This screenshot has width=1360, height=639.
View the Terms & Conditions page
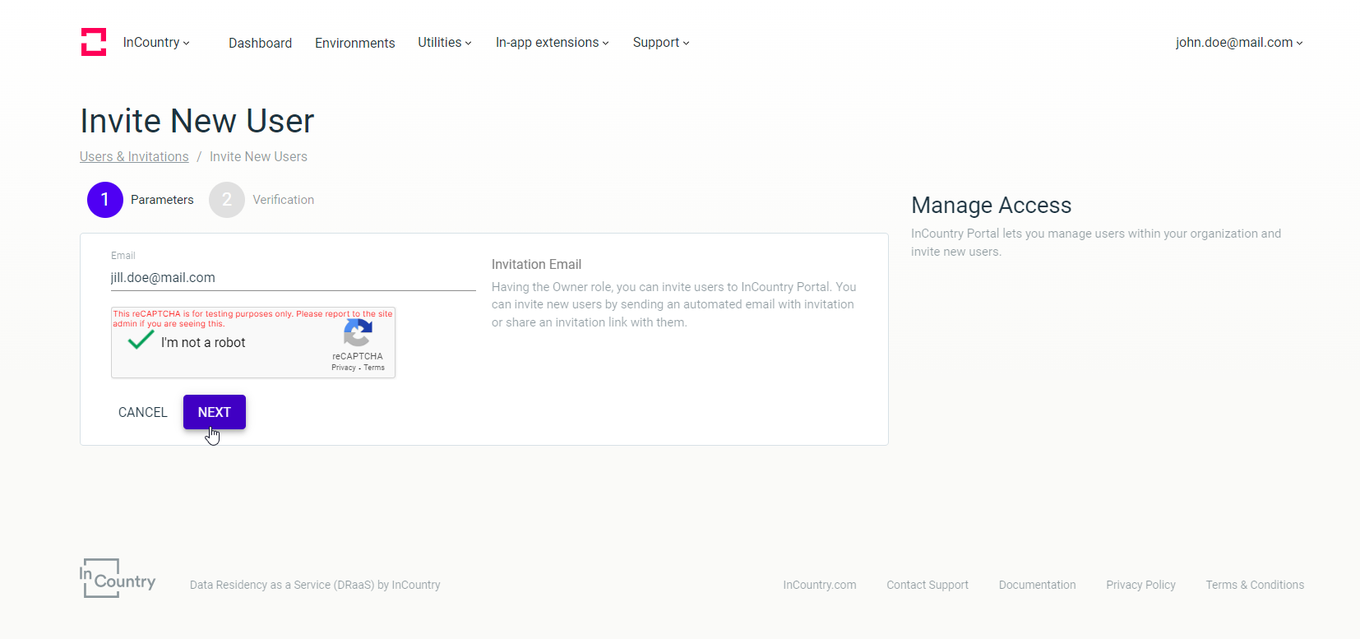[x=1255, y=584]
